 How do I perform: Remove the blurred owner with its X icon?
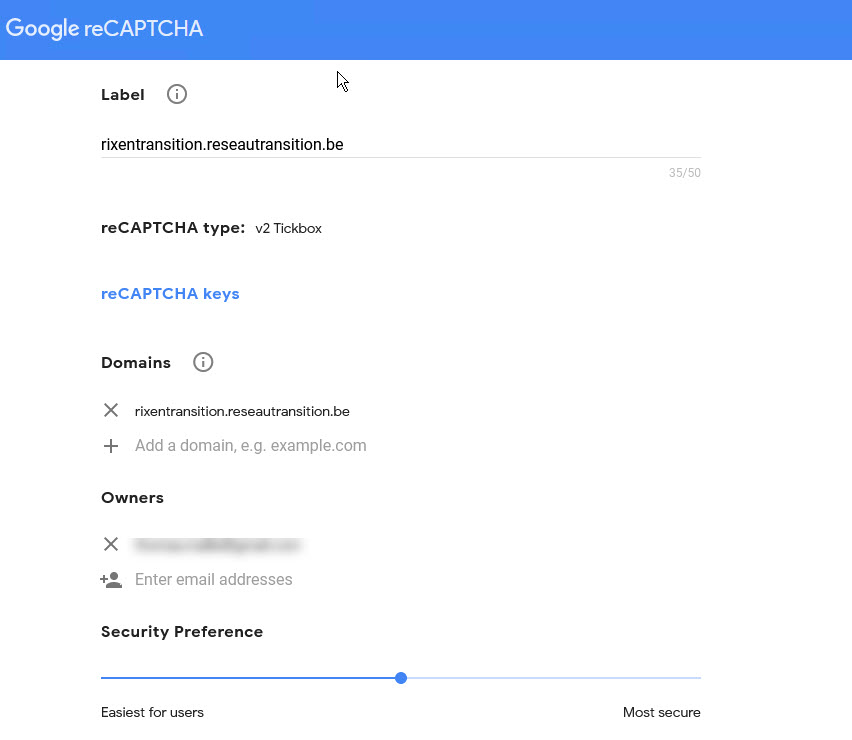[x=111, y=544]
